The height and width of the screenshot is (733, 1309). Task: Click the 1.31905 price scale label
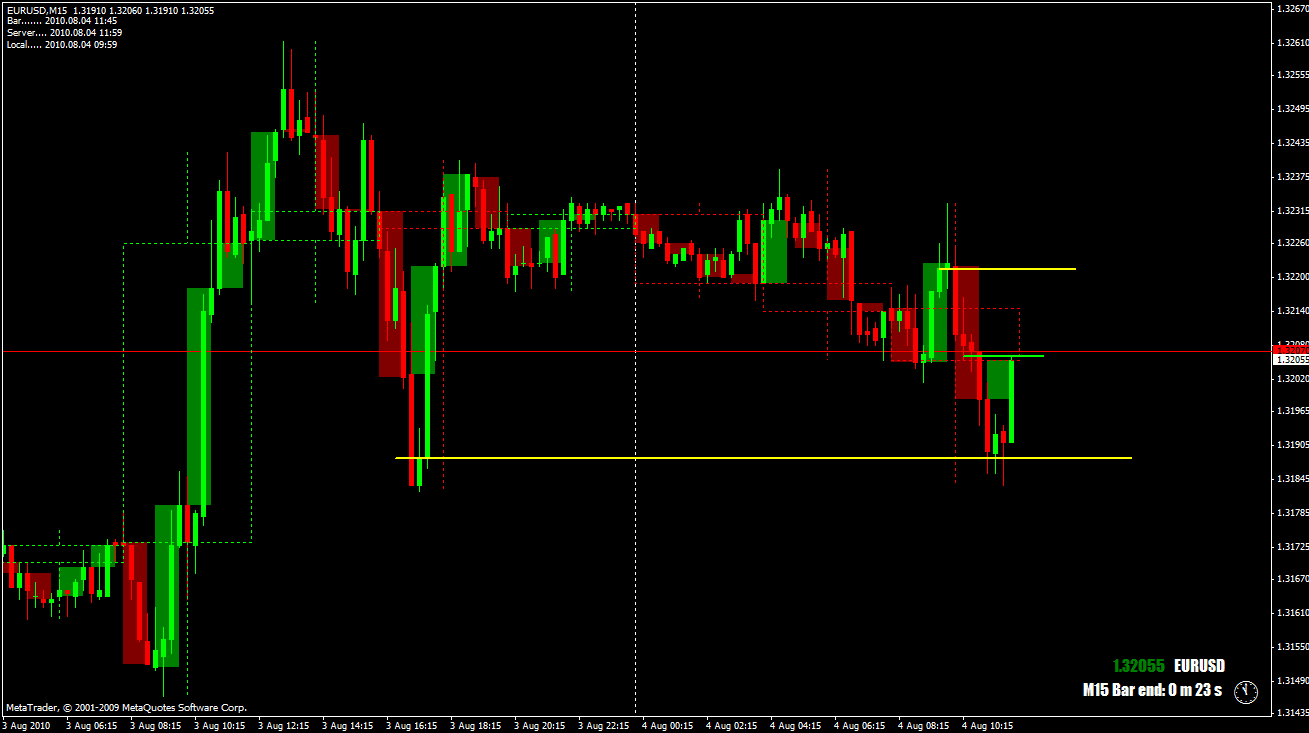point(1293,445)
